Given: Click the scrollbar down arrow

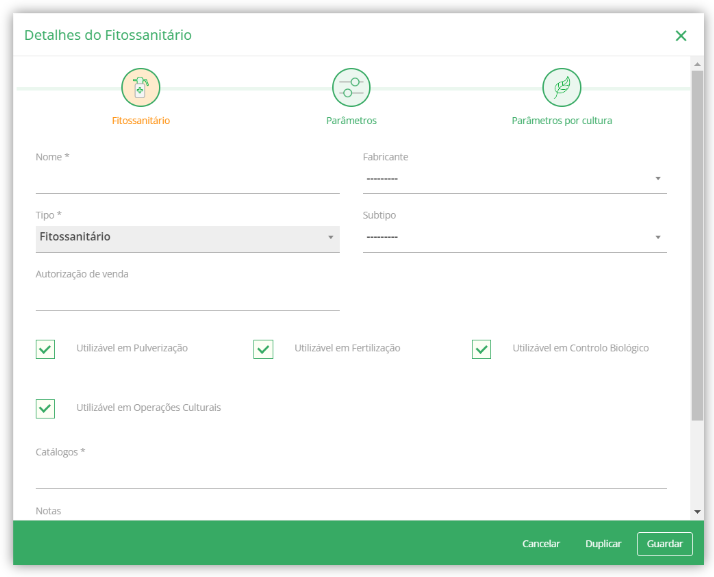Looking at the screenshot, I should pyautogui.click(x=697, y=512).
